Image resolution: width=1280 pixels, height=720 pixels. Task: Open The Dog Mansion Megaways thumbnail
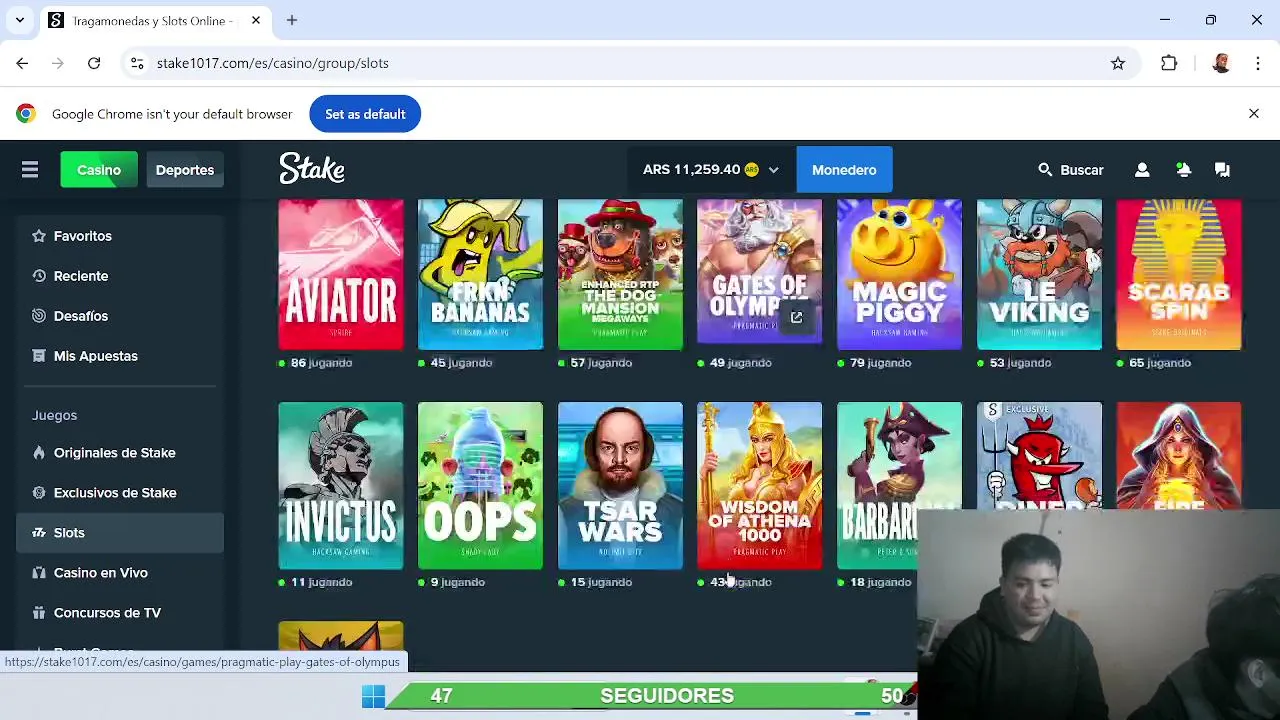click(620, 275)
